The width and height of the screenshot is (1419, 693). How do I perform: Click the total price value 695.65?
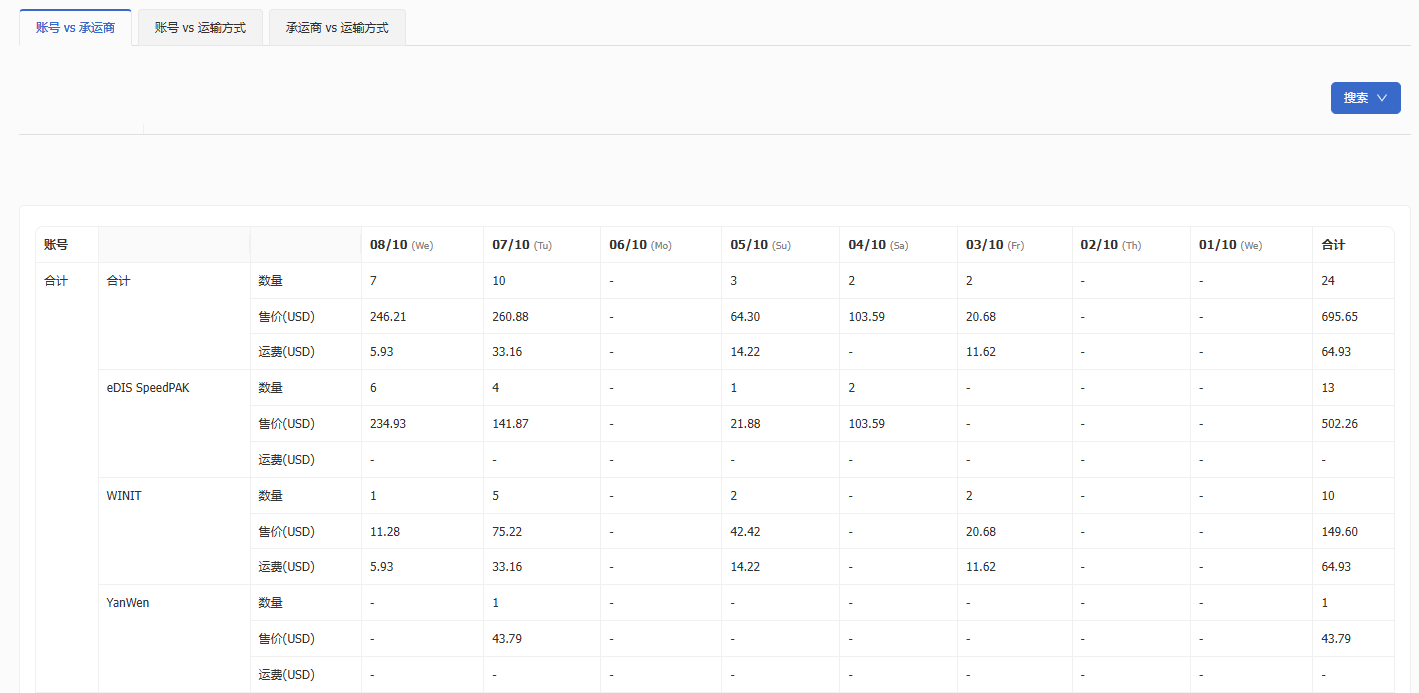[x=1339, y=317]
